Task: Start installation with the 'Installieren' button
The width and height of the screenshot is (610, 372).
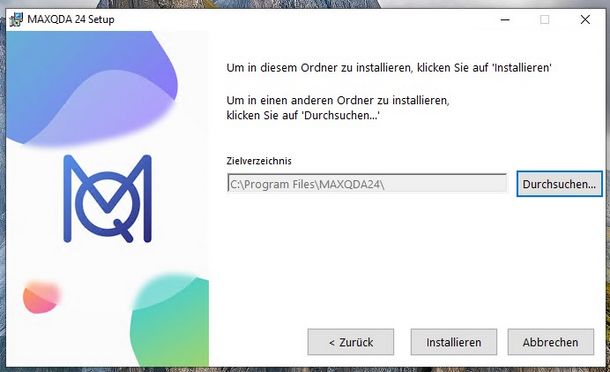Action: 454,342
